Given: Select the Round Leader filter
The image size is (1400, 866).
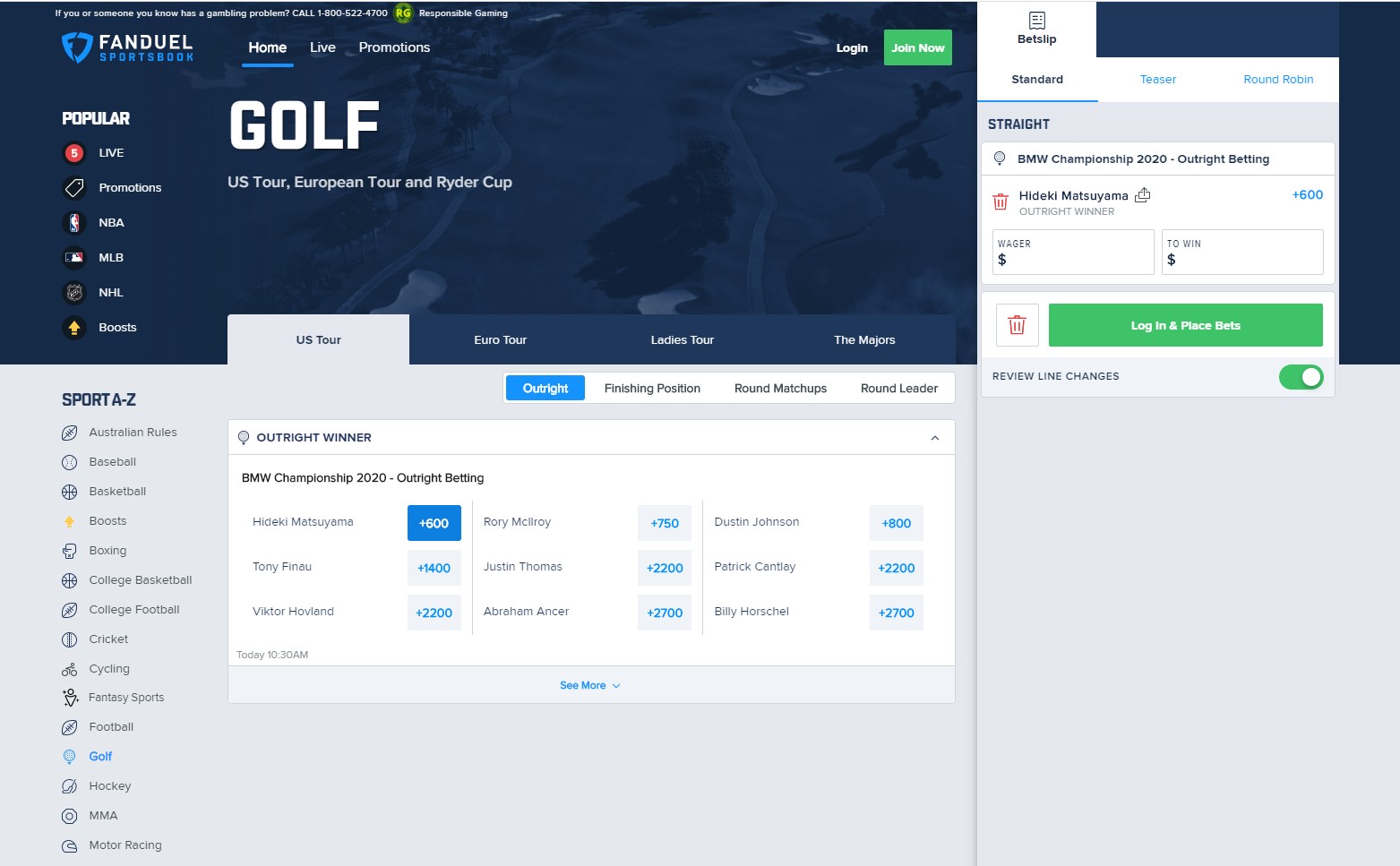Looking at the screenshot, I should pos(898,388).
